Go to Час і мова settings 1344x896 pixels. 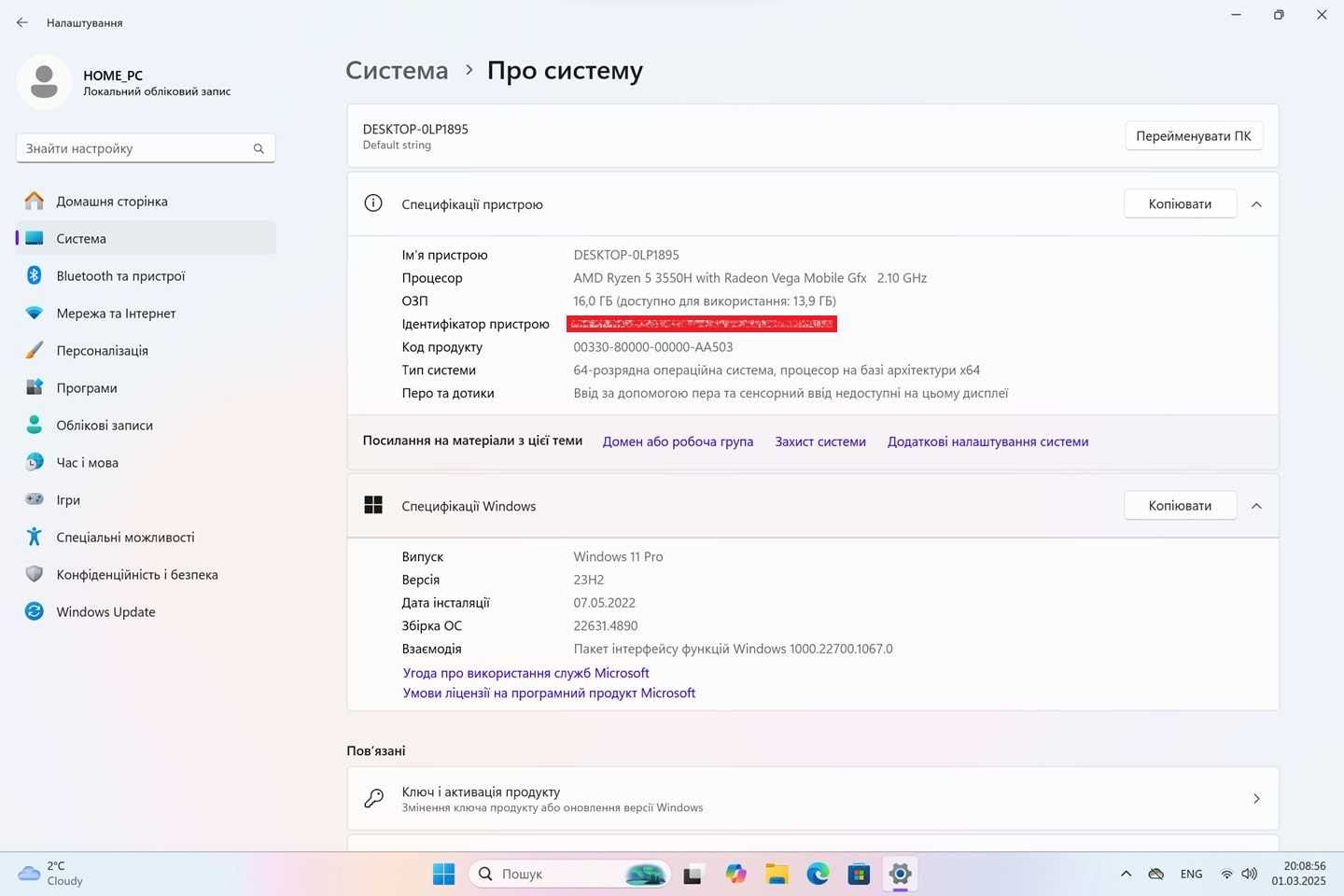147,462
